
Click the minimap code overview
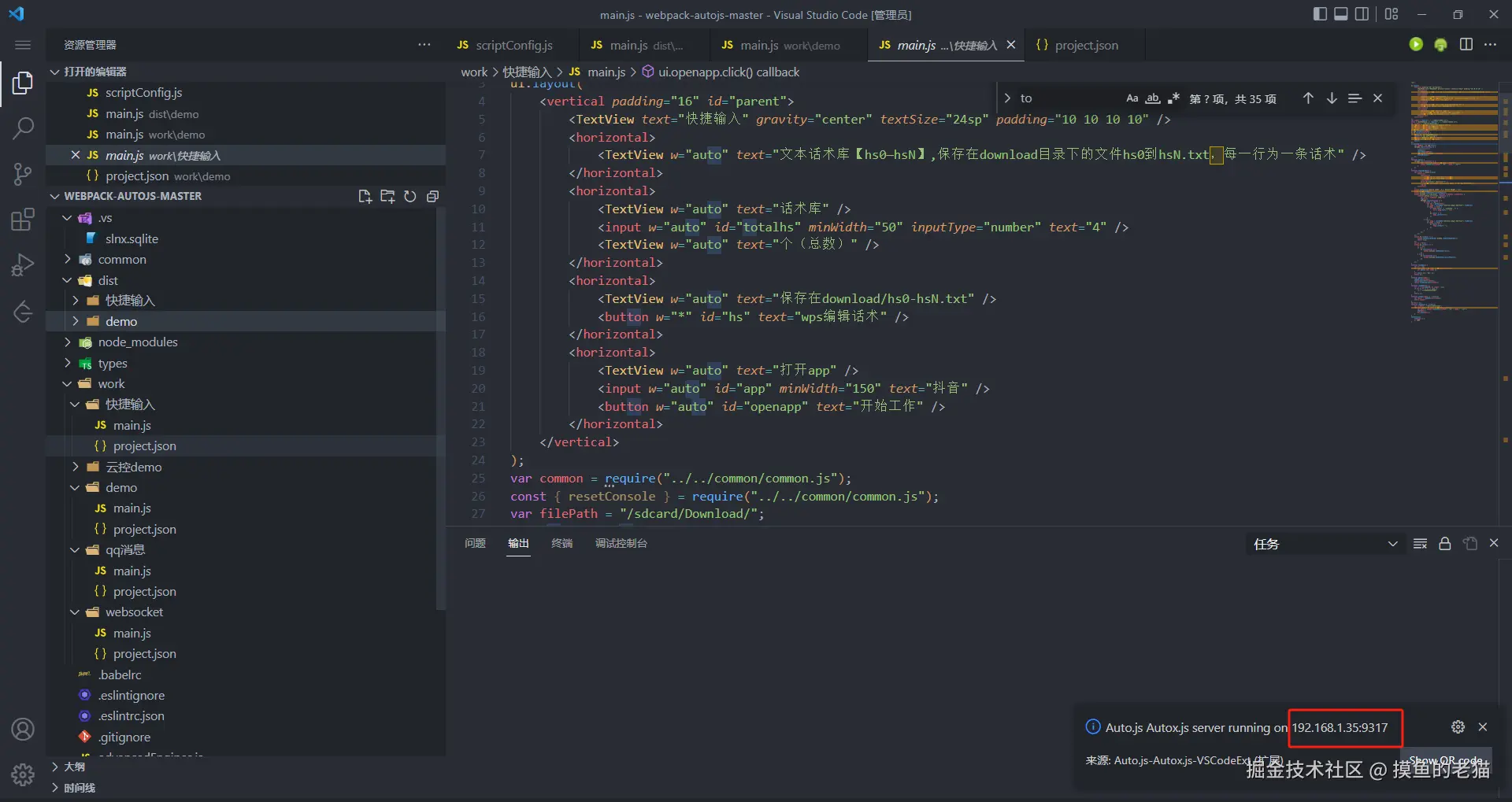(x=1453, y=197)
